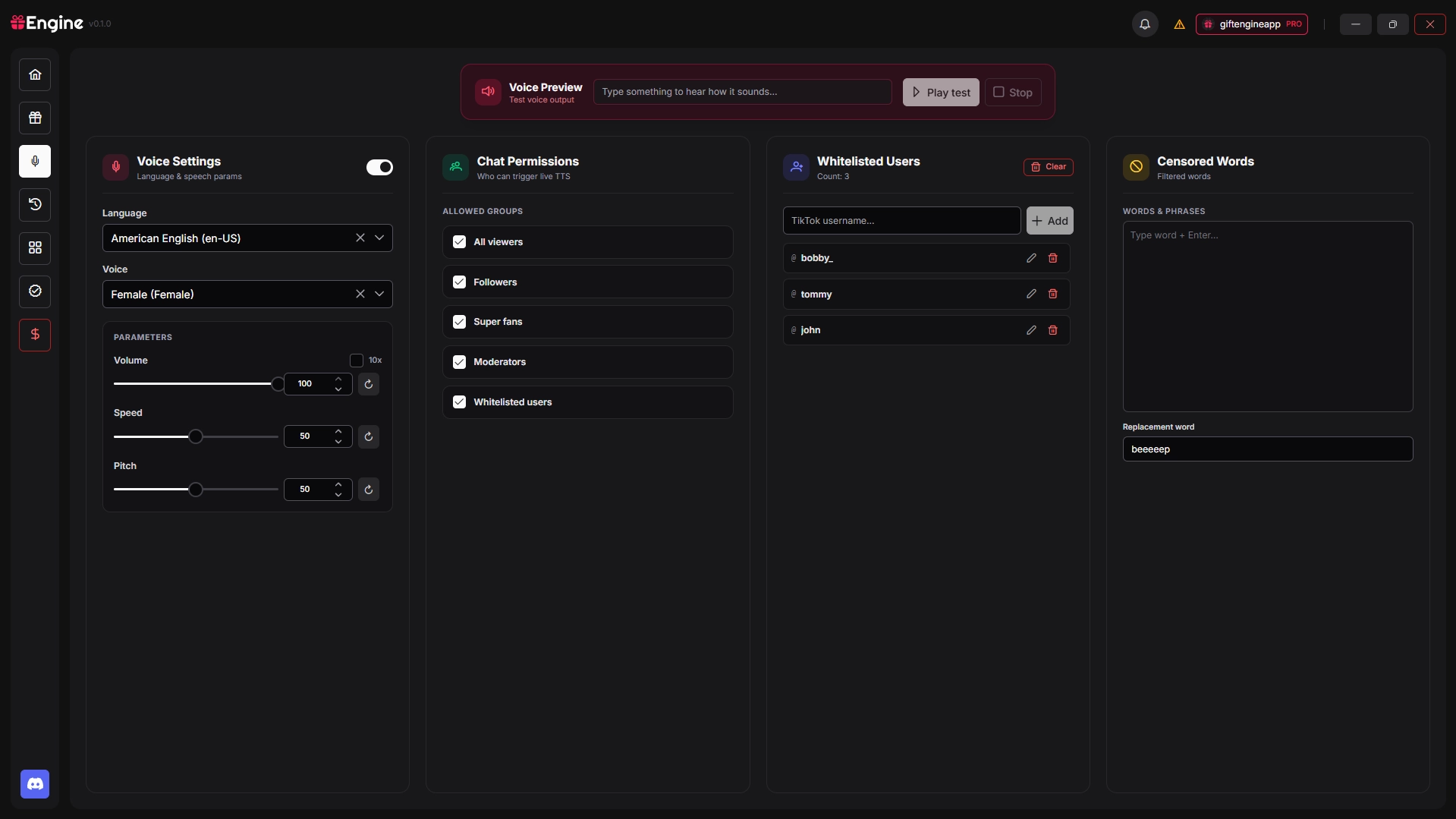Click the yellow warning triangle icon
Image resolution: width=1456 pixels, height=819 pixels.
[x=1179, y=24]
